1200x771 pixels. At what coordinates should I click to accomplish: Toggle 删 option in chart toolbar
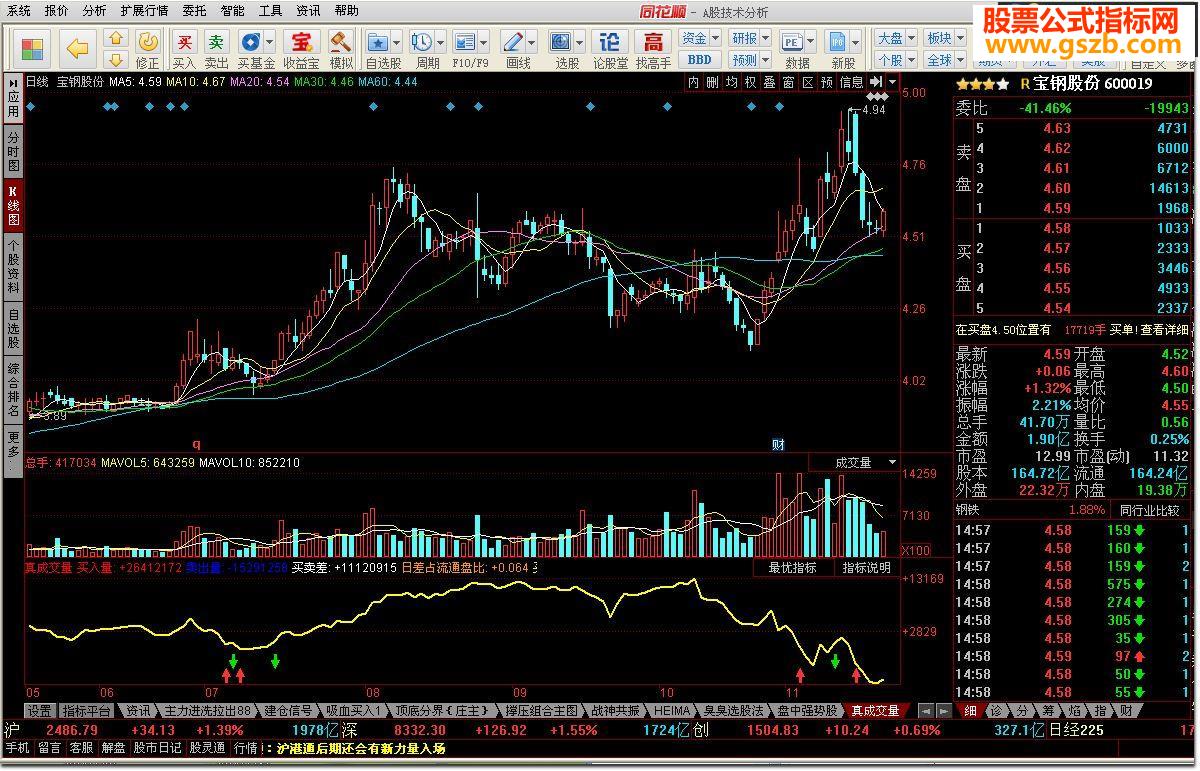coord(712,82)
